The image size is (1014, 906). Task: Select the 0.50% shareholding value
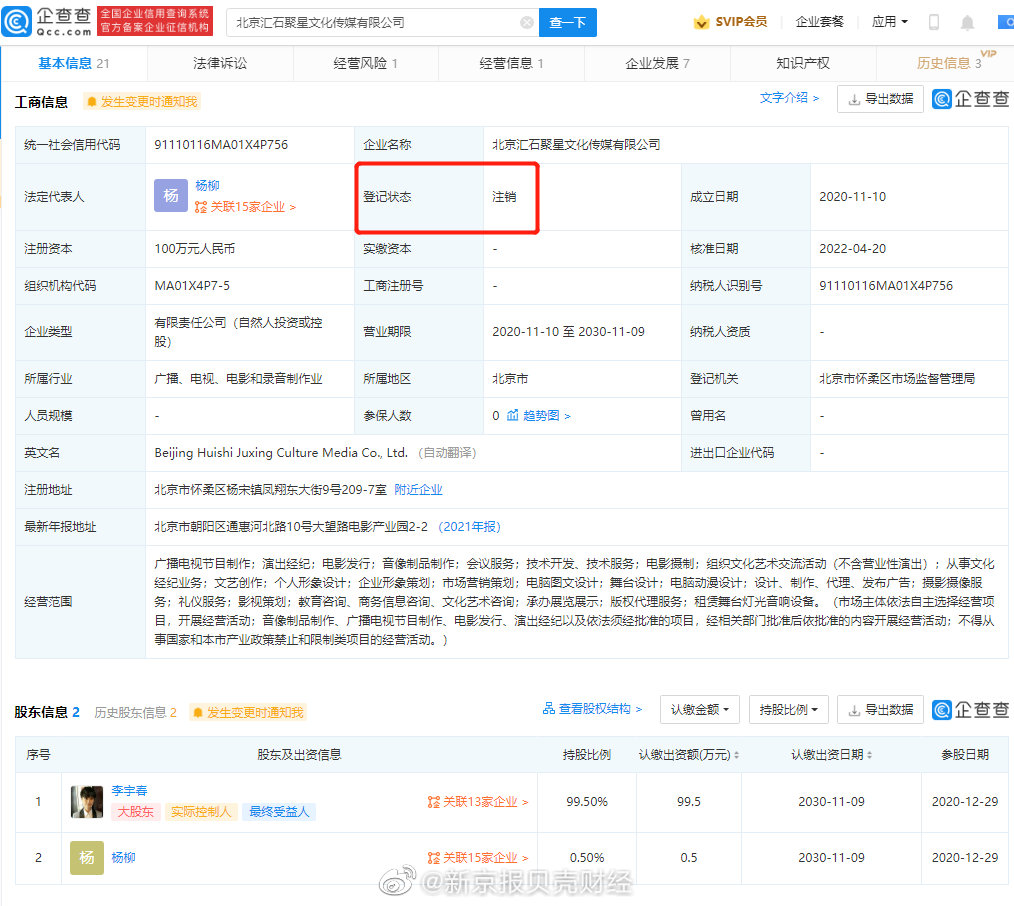coord(587,857)
